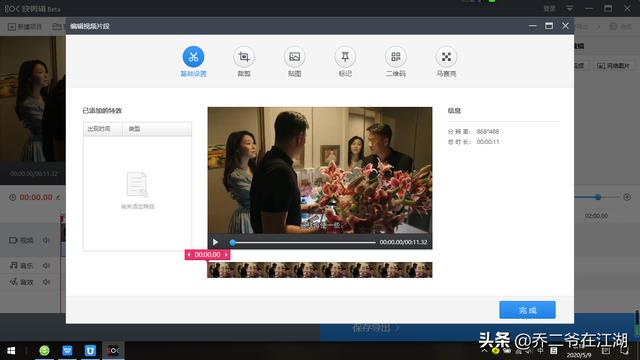Select the 基础设置 scissors tab

coord(193,61)
